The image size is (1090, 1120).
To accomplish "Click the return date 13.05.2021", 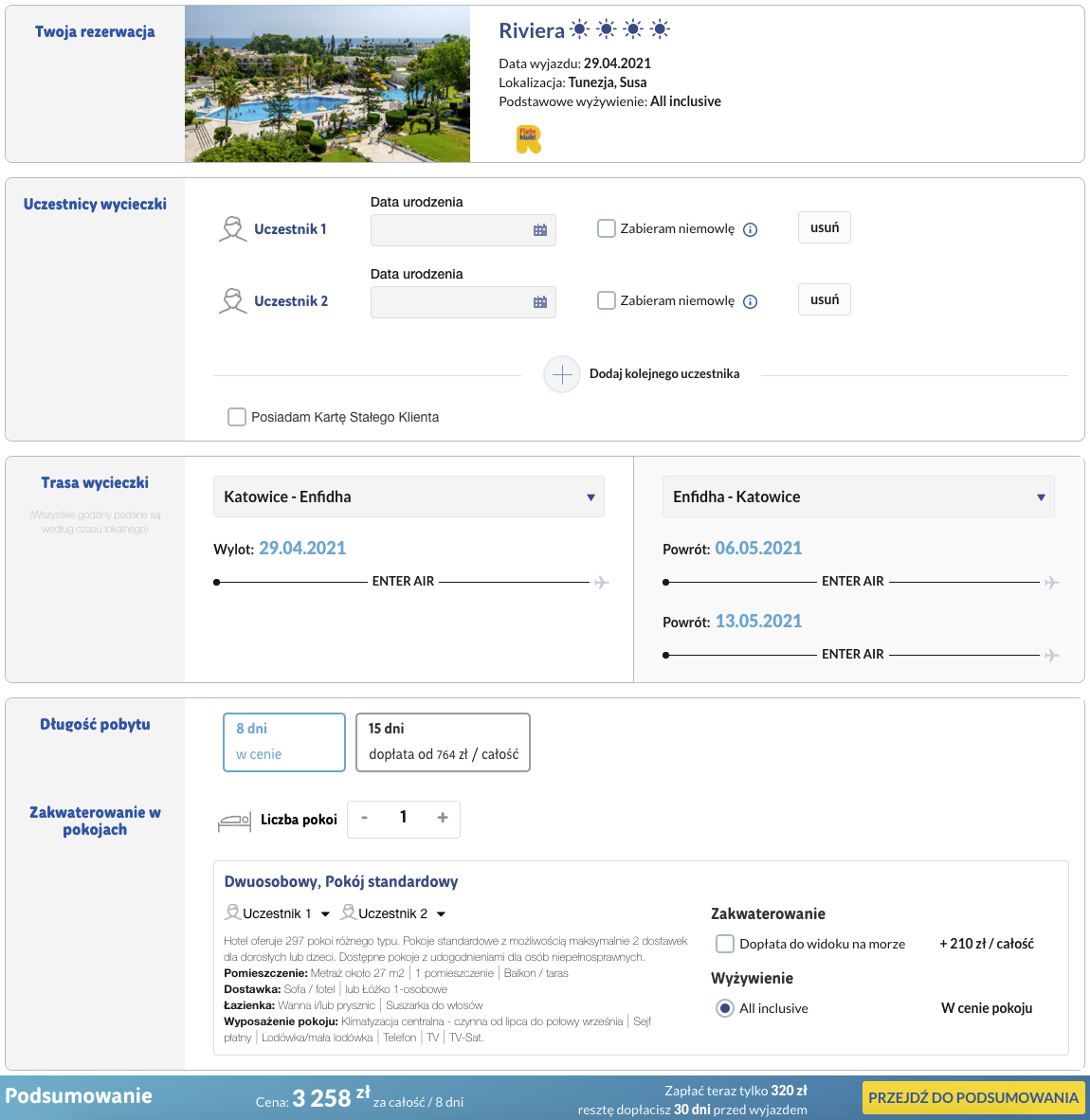I will [758, 621].
